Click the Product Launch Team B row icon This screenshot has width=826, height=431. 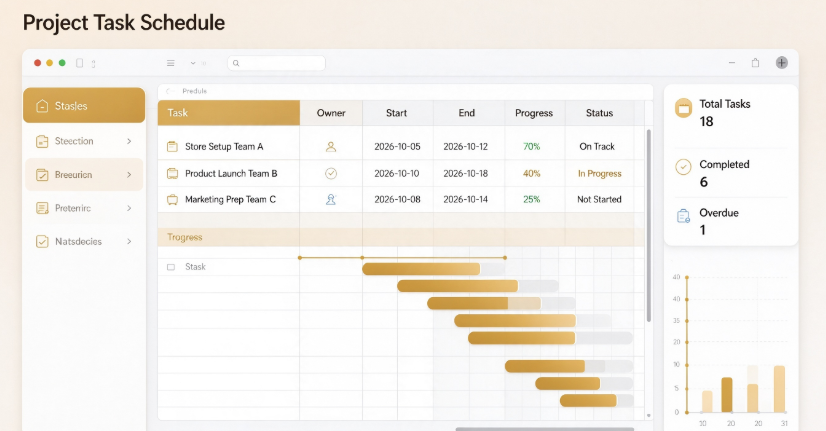coord(172,173)
